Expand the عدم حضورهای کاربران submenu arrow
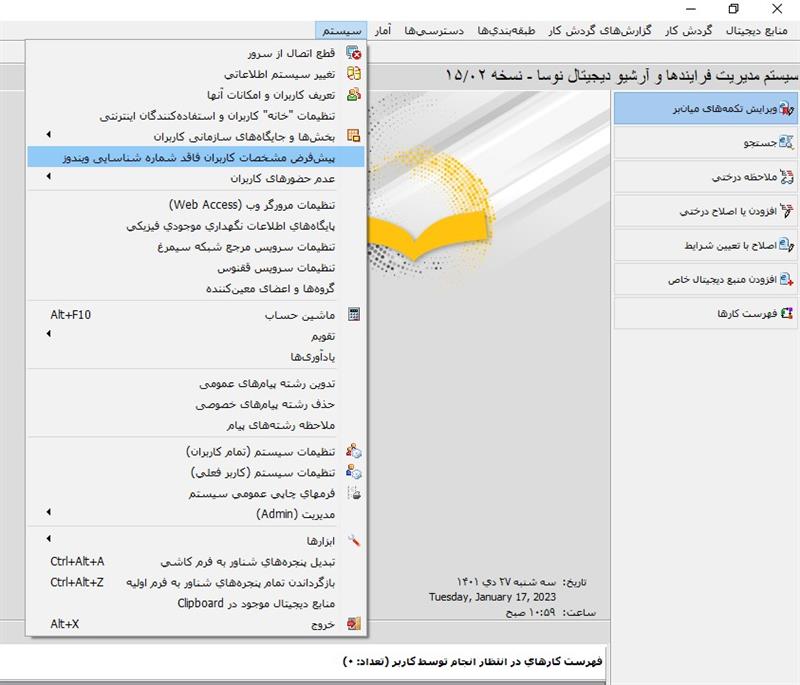The height and width of the screenshot is (685, 800). click(49, 178)
